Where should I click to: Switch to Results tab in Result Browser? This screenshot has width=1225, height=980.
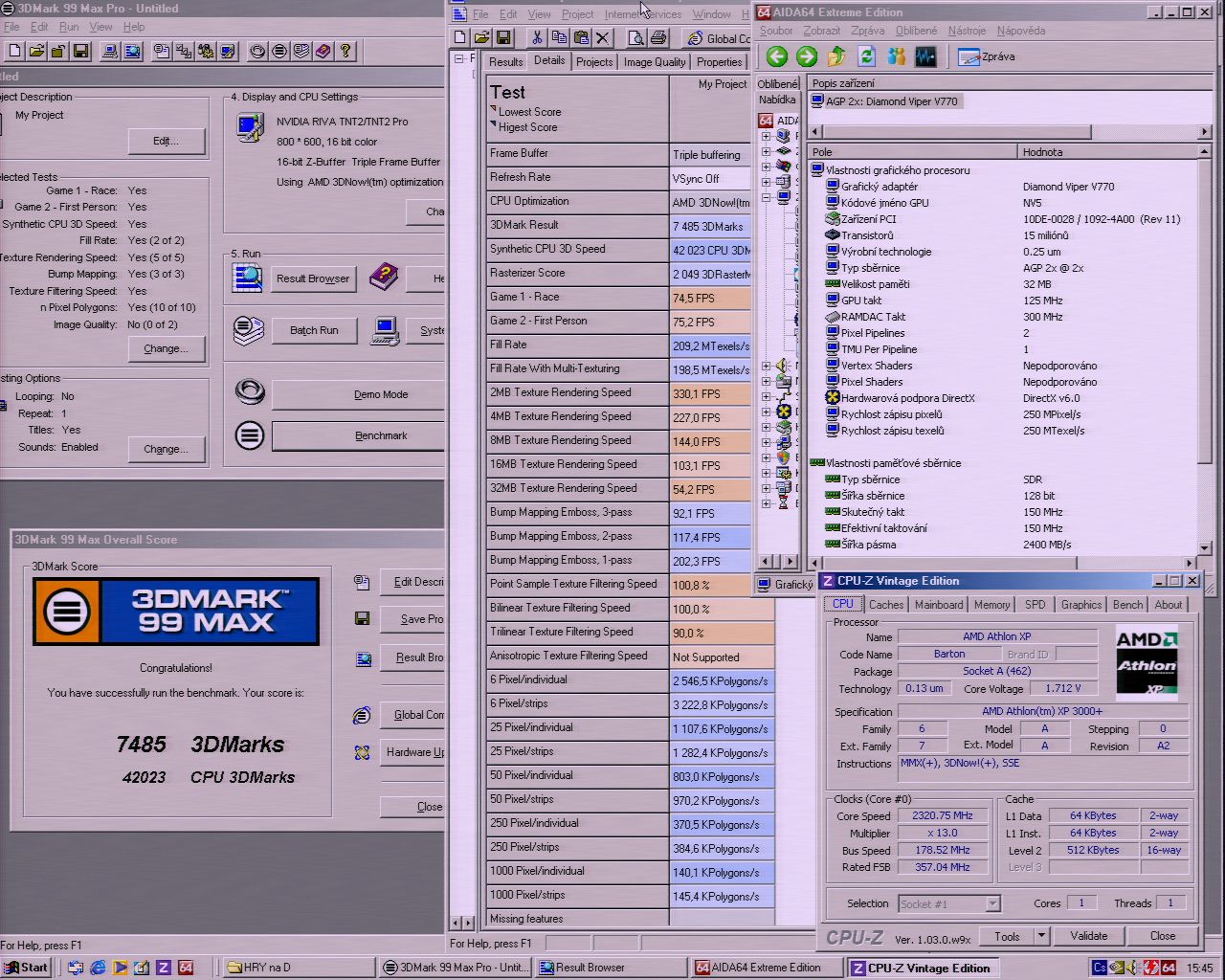(x=505, y=61)
